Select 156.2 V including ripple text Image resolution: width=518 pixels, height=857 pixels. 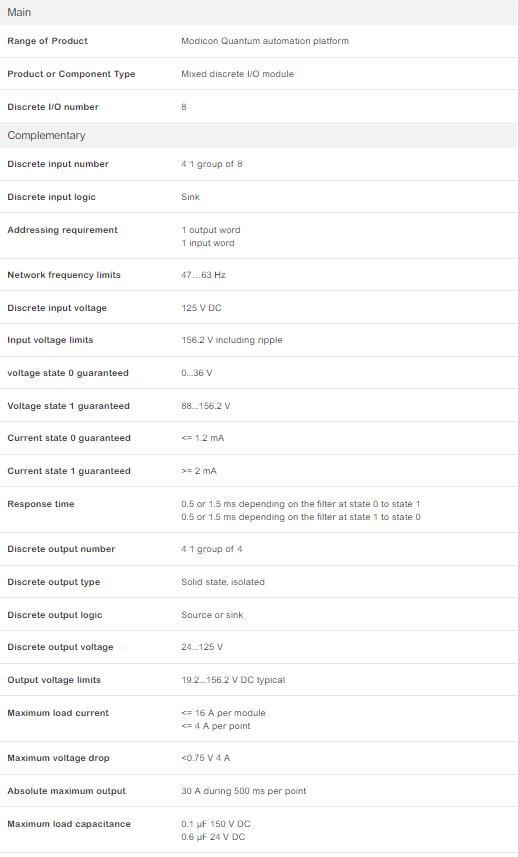pyautogui.click(x=232, y=340)
